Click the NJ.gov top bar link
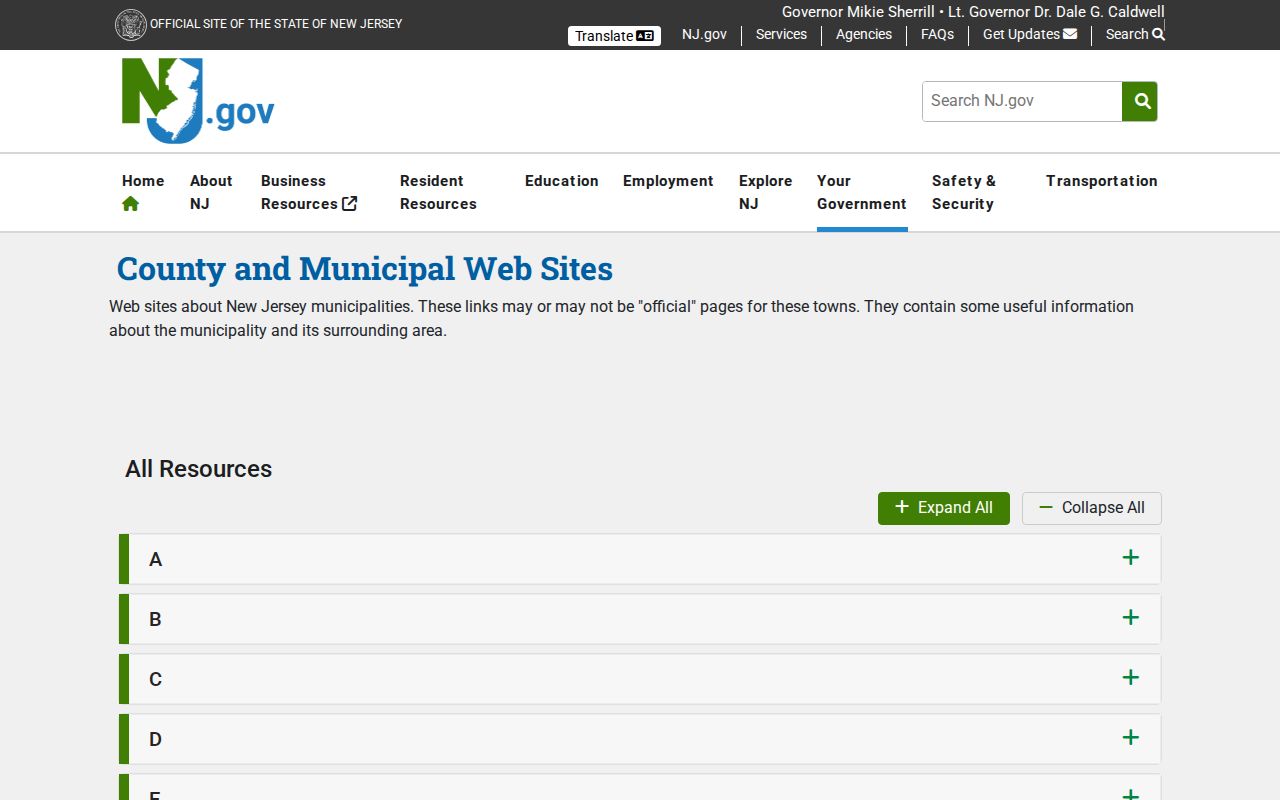Screen dimensions: 1280x800 tap(704, 34)
